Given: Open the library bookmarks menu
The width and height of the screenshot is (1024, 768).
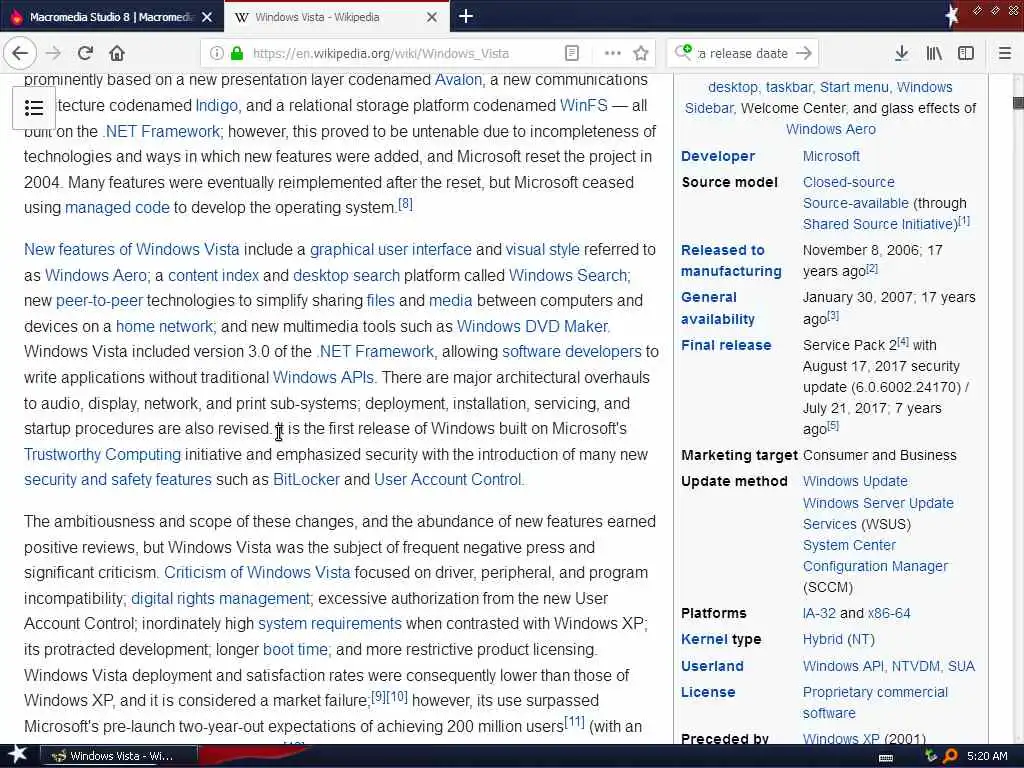Looking at the screenshot, I should [934, 54].
